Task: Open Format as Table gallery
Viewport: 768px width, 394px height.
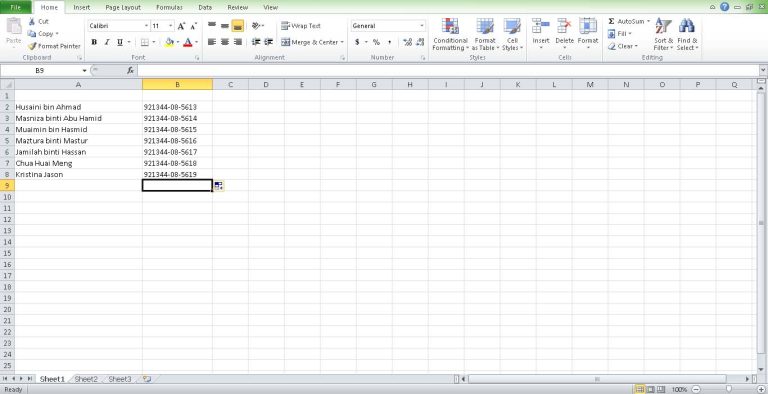Action: click(485, 34)
